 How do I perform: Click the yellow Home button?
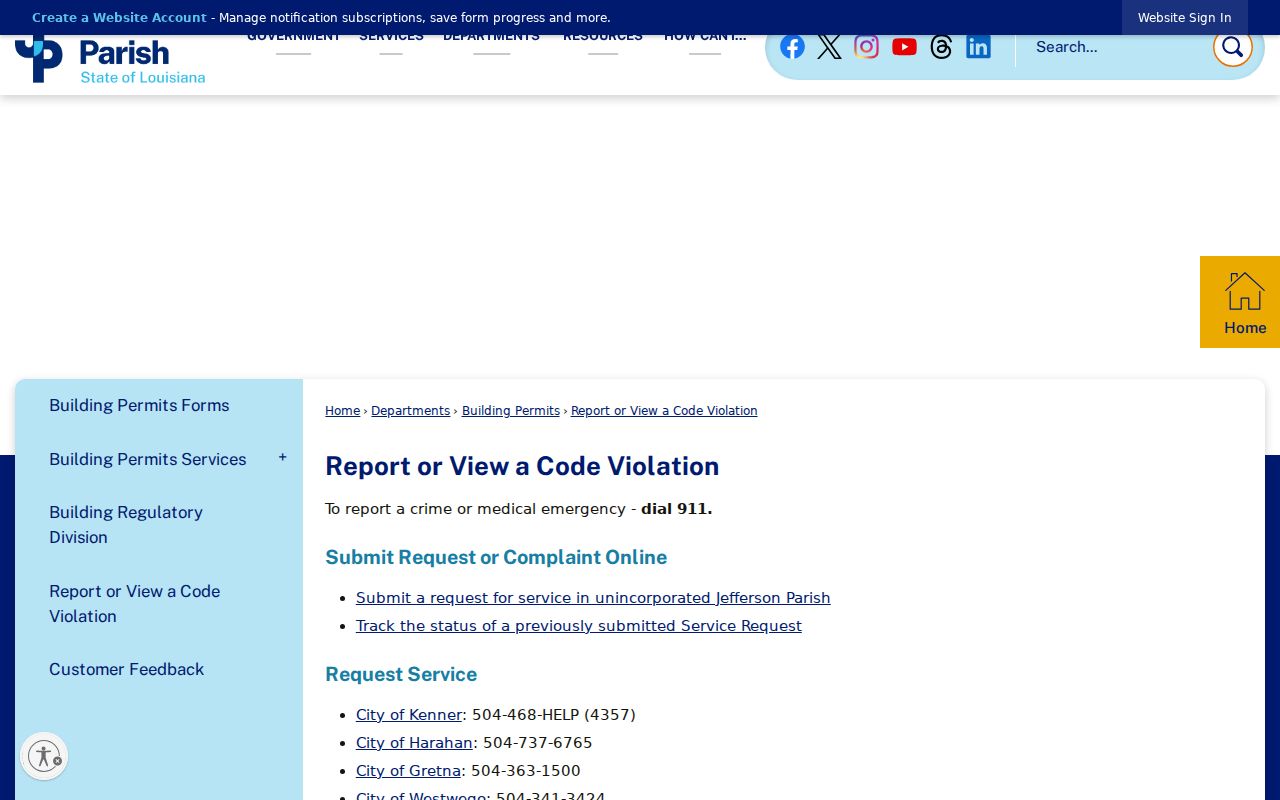[1240, 302]
